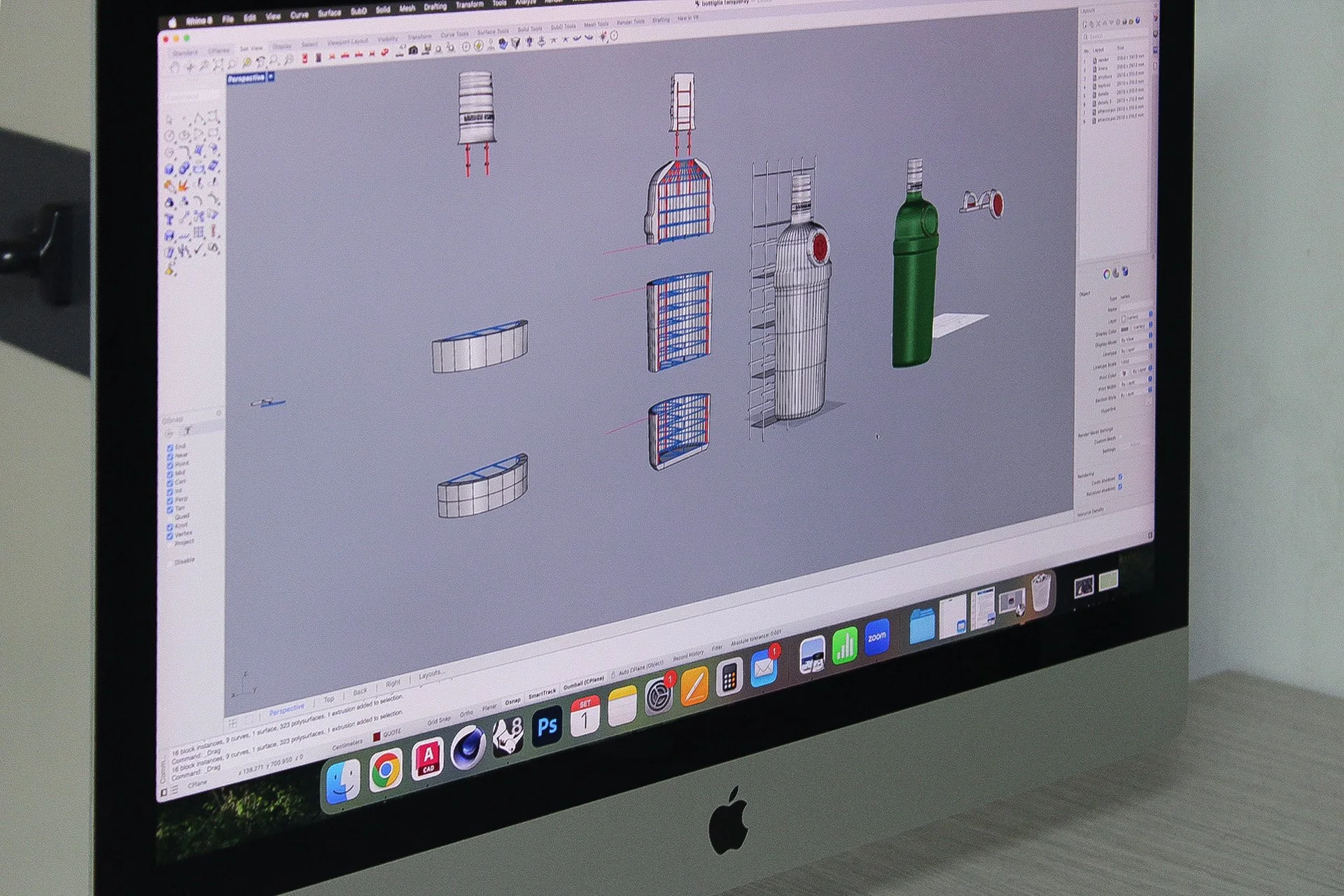The width and height of the screenshot is (1344, 896).
Task: Toggle the Osnap button in status bar
Action: (x=513, y=701)
